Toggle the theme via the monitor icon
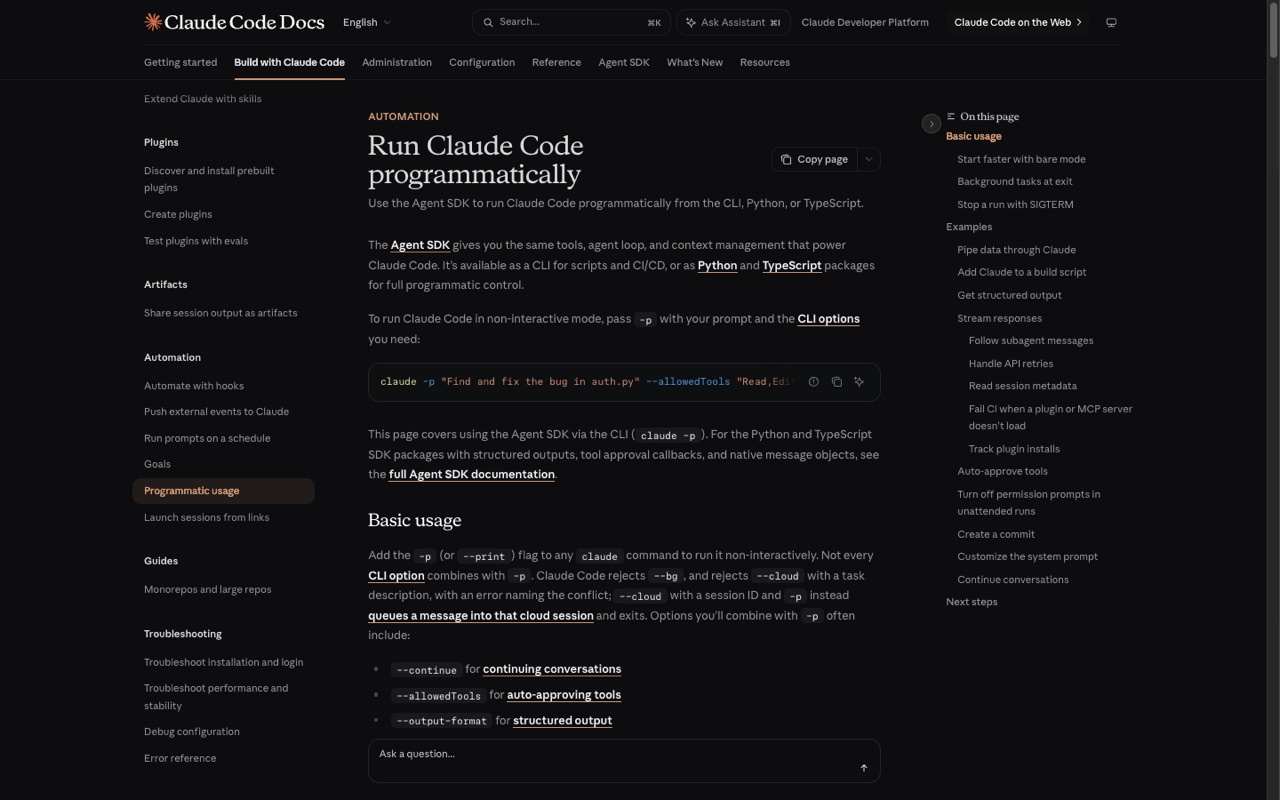Image resolution: width=1280 pixels, height=800 pixels. coord(1111,22)
